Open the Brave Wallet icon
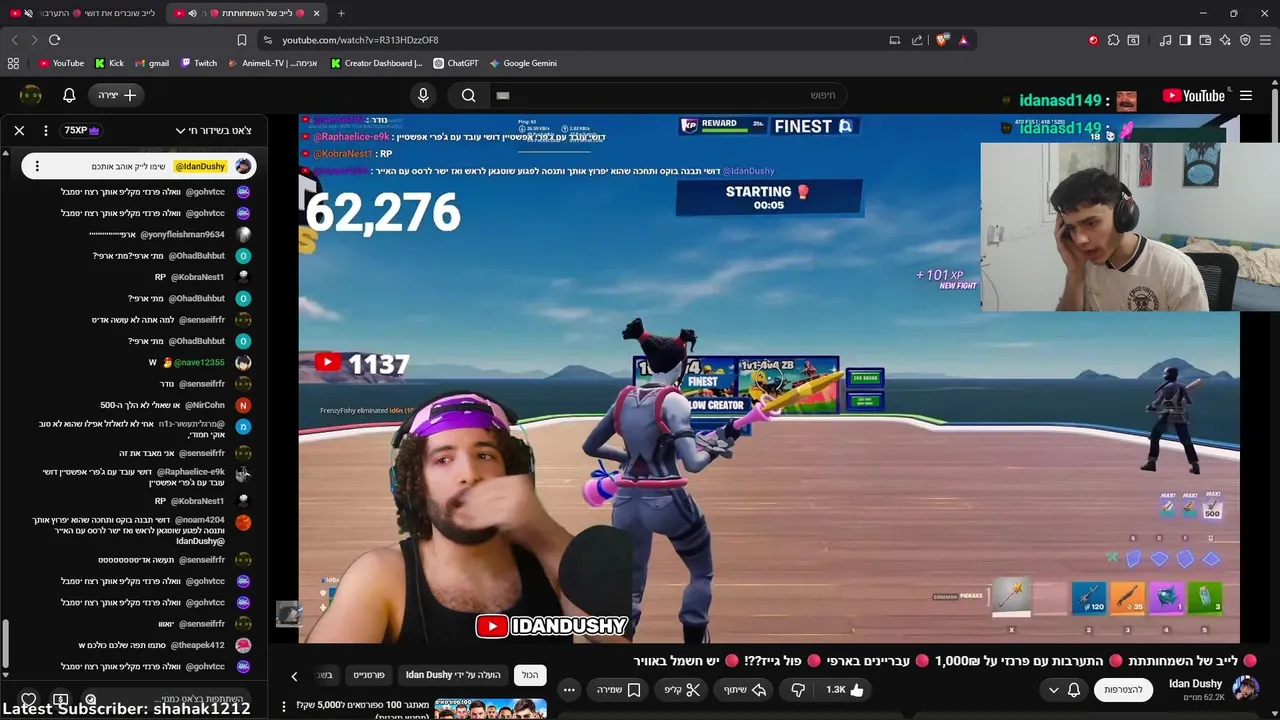The image size is (1280, 720). coord(1205,40)
